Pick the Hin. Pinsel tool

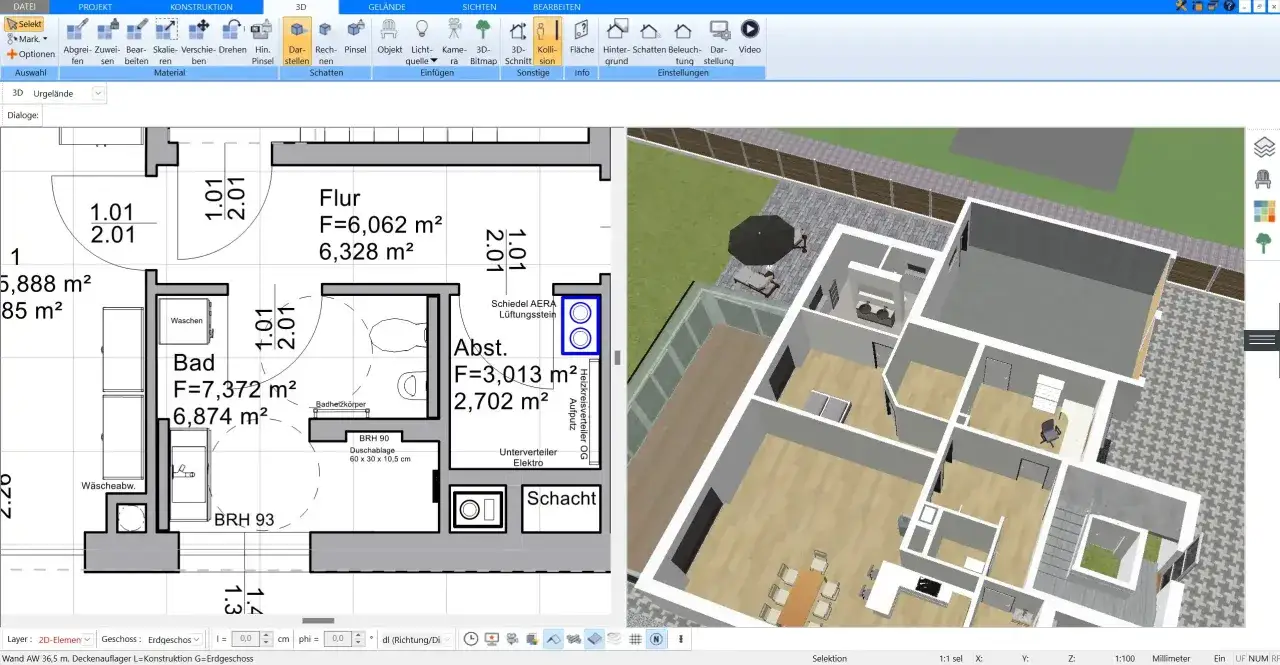[x=262, y=41]
